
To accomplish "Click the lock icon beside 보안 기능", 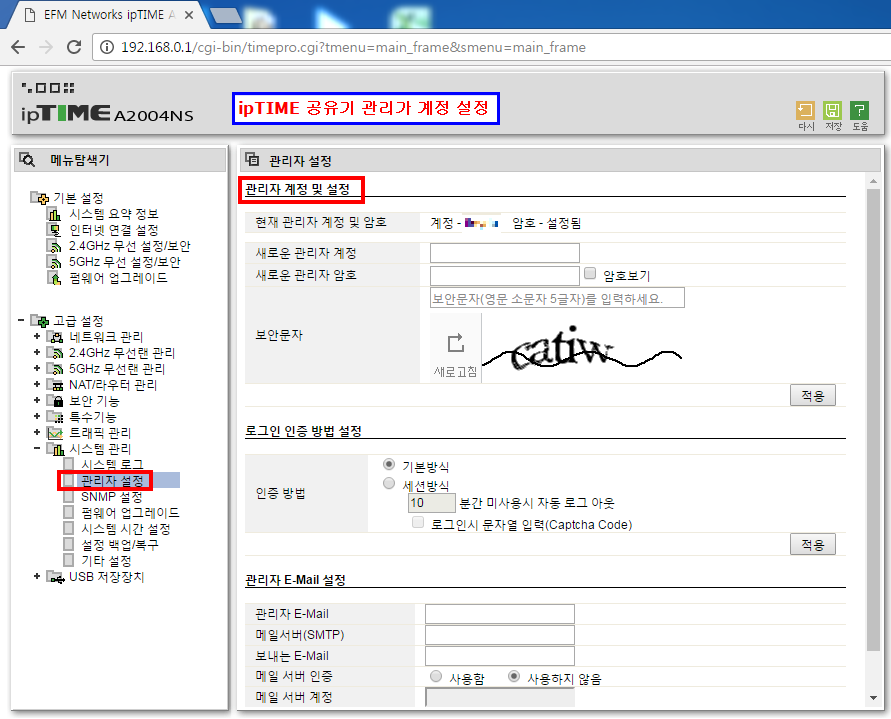I will click(x=56, y=400).
